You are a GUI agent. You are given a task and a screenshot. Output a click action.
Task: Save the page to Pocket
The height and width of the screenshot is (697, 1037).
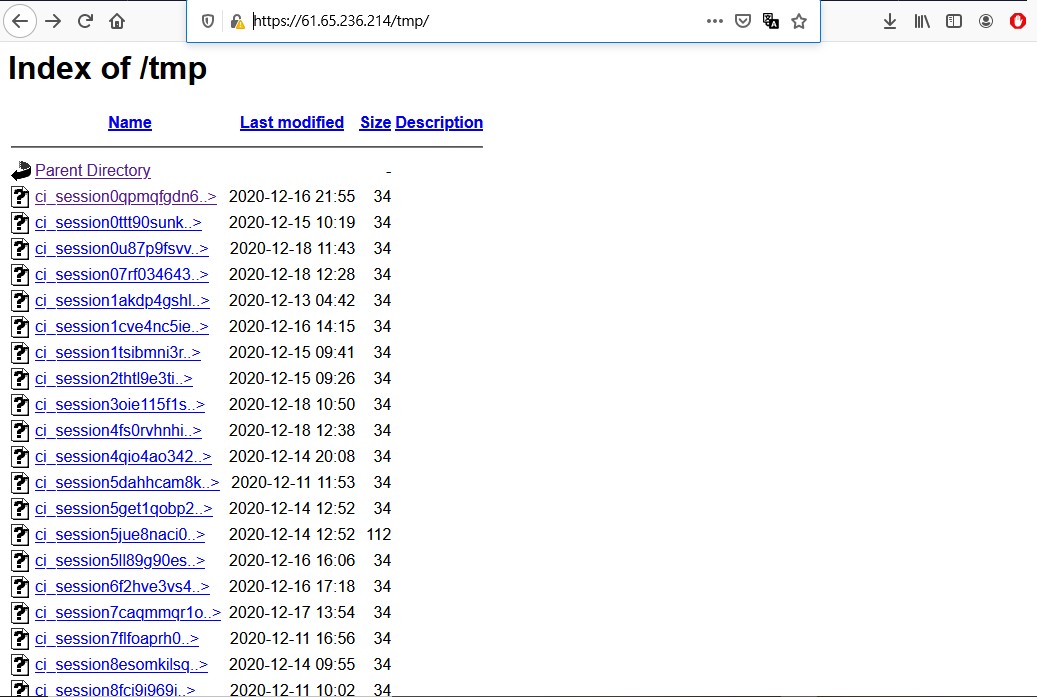[x=743, y=21]
